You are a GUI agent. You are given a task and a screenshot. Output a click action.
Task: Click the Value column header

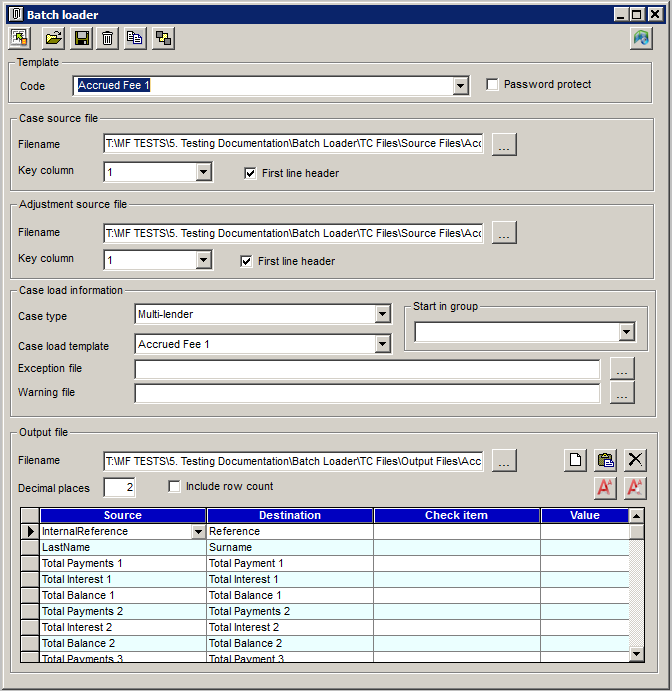click(585, 515)
